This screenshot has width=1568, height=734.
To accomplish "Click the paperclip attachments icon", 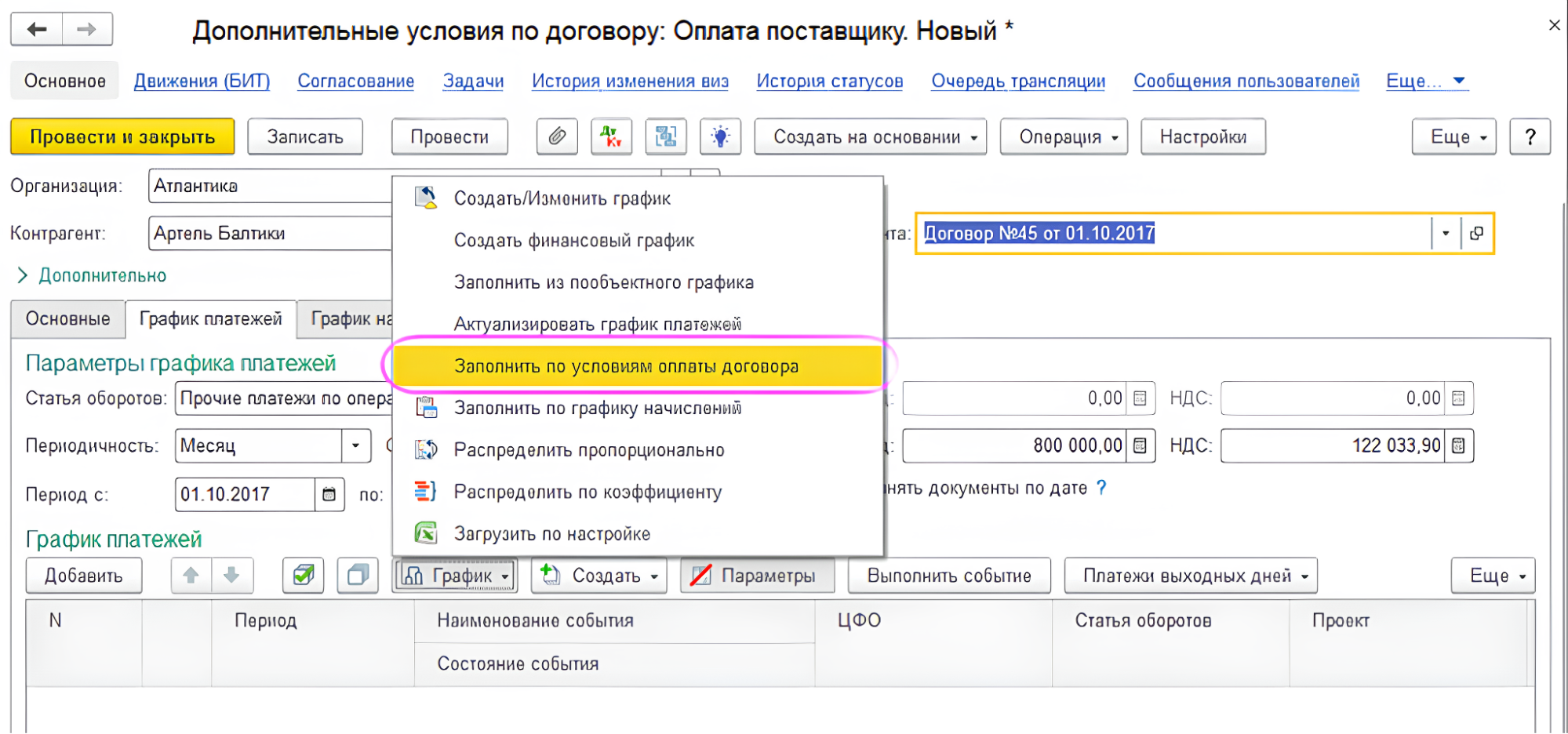I will (x=557, y=137).
